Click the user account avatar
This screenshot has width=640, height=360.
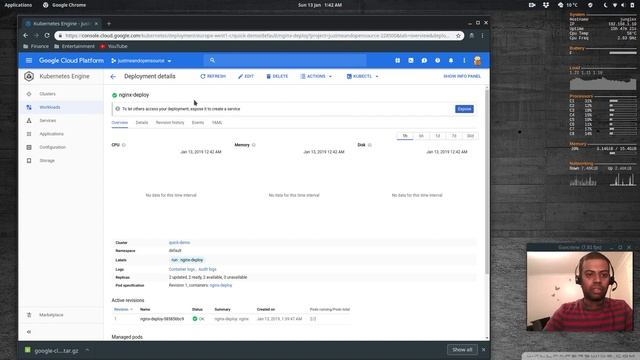tap(477, 60)
